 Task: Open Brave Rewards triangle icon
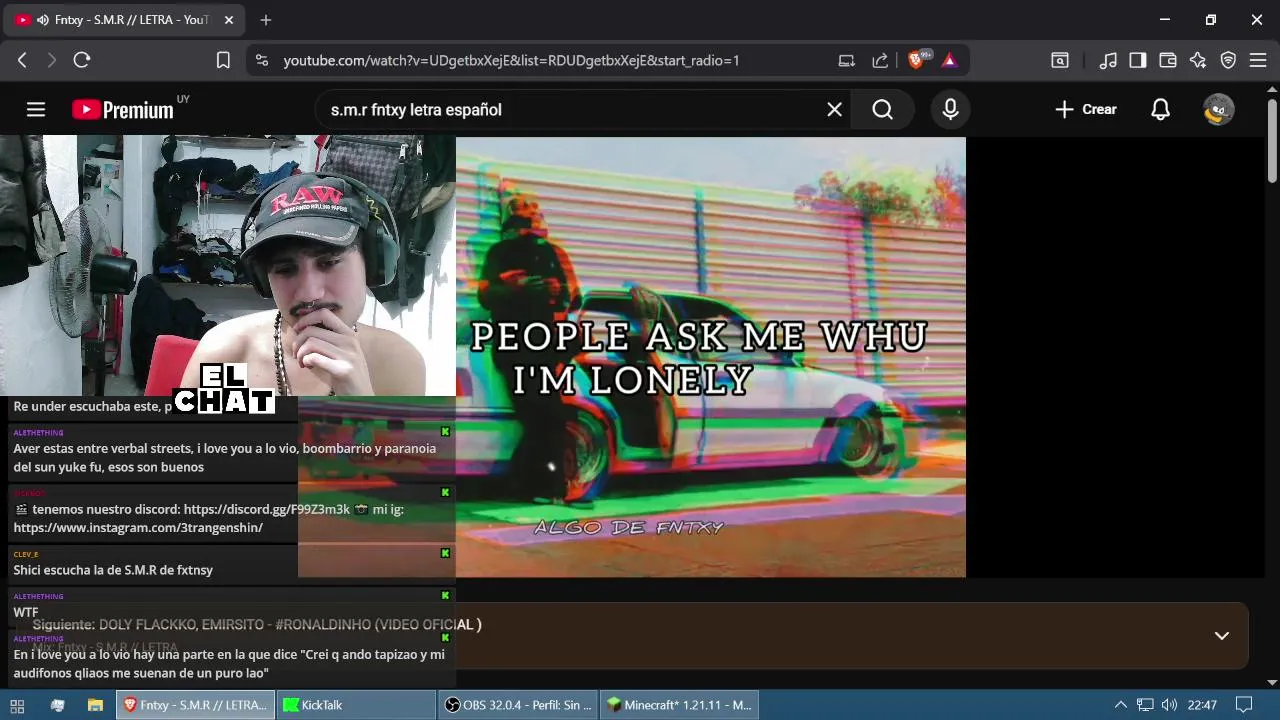pyautogui.click(x=950, y=60)
